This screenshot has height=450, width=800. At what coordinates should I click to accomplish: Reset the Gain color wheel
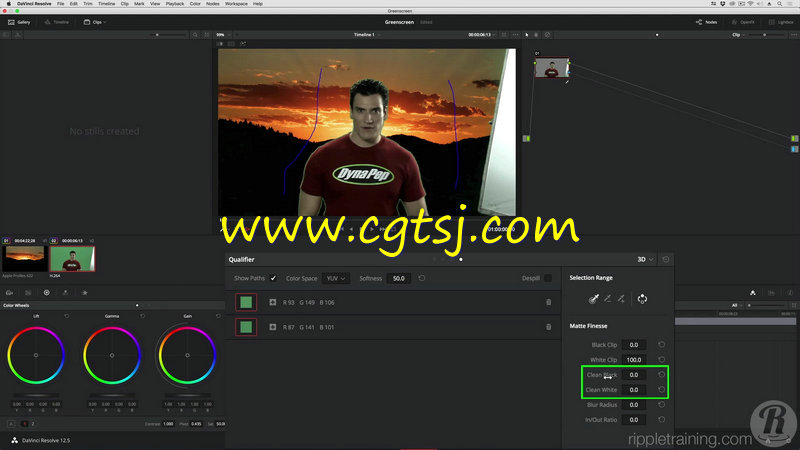[x=218, y=316]
